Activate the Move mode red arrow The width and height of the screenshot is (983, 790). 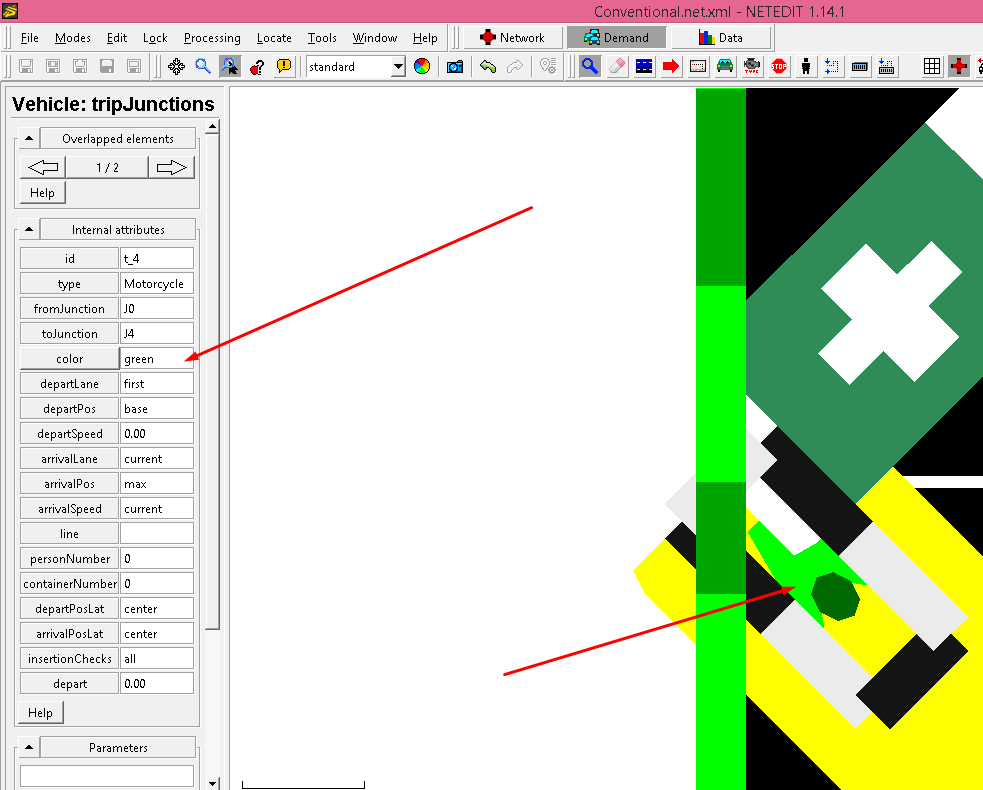(x=671, y=66)
